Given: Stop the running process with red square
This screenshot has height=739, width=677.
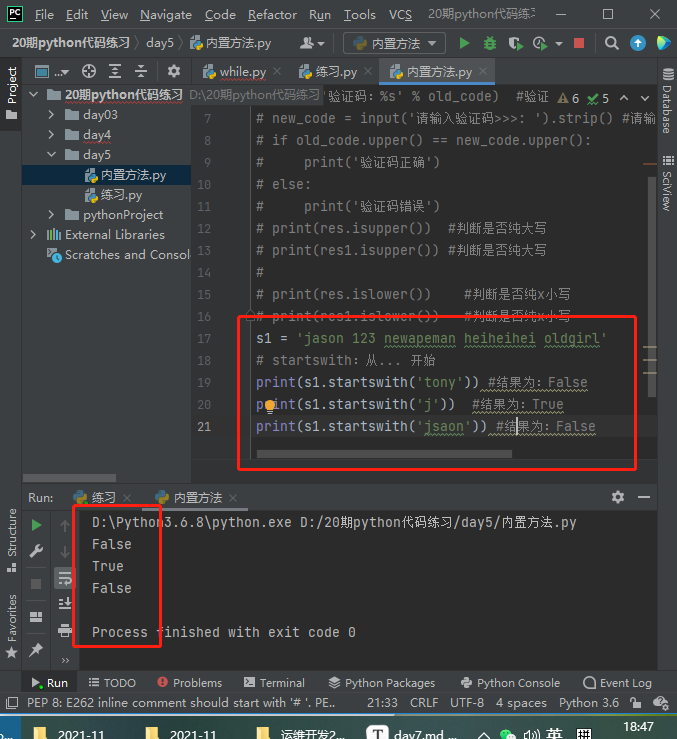Looking at the screenshot, I should [579, 43].
